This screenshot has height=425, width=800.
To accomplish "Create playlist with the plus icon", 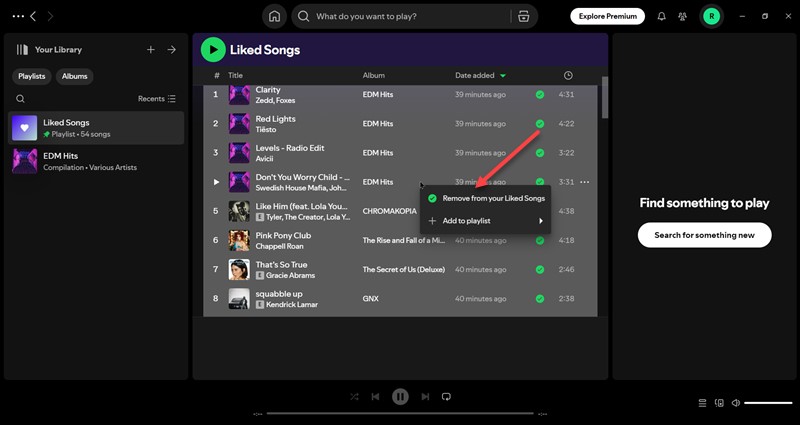I will point(151,49).
